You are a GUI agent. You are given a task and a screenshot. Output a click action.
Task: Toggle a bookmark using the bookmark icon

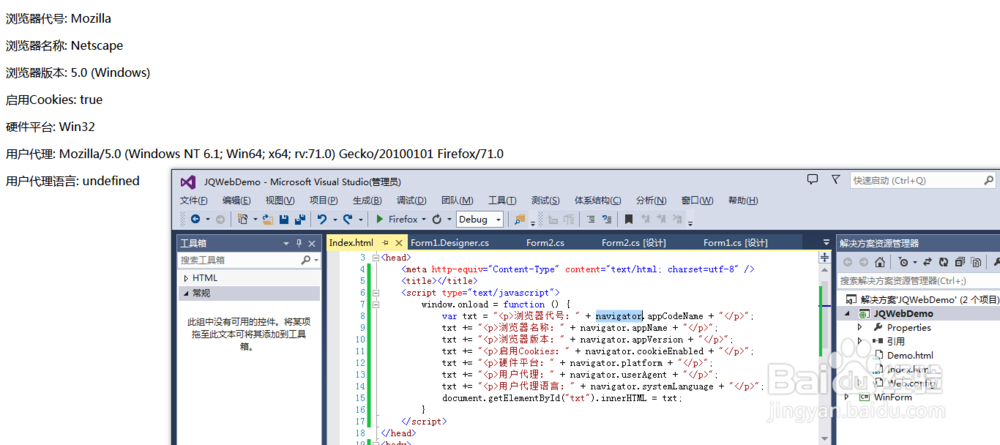[629, 219]
